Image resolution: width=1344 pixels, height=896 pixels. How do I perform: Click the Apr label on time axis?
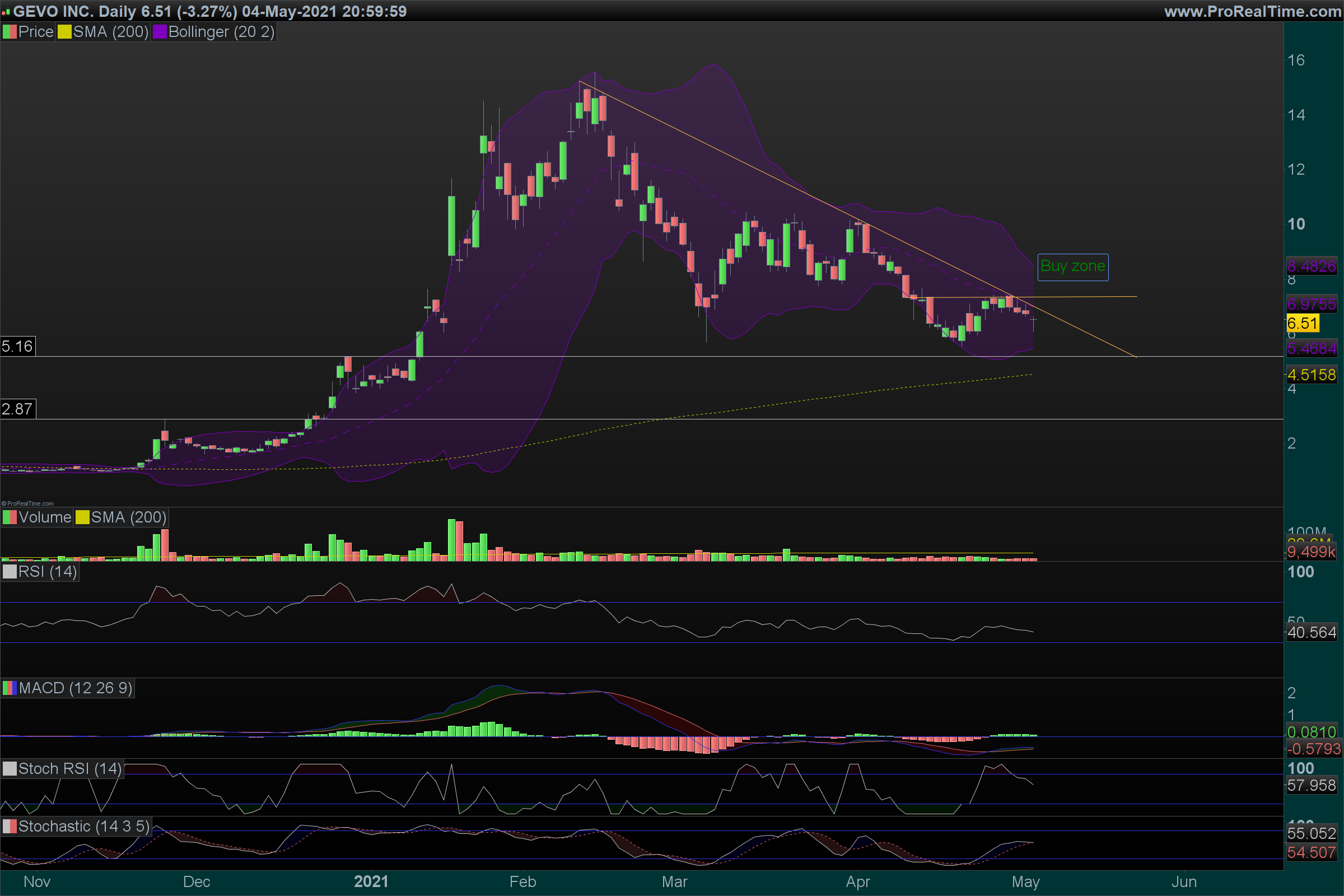pos(858,881)
